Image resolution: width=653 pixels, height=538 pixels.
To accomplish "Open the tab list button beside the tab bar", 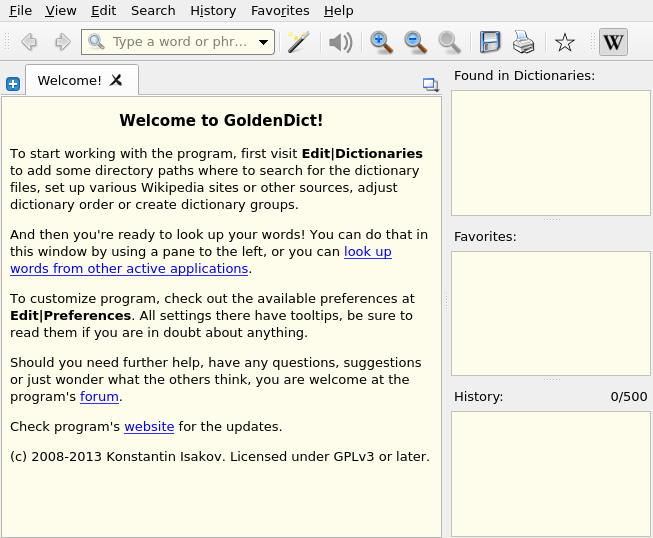I will pos(431,85).
